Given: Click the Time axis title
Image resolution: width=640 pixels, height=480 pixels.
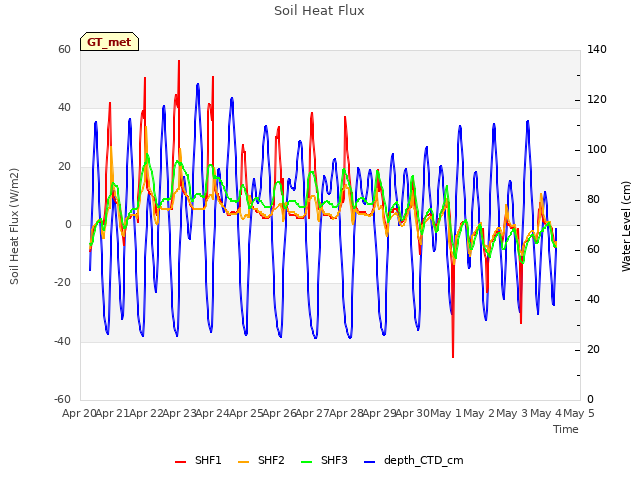Looking at the screenshot, I should click(x=566, y=429).
